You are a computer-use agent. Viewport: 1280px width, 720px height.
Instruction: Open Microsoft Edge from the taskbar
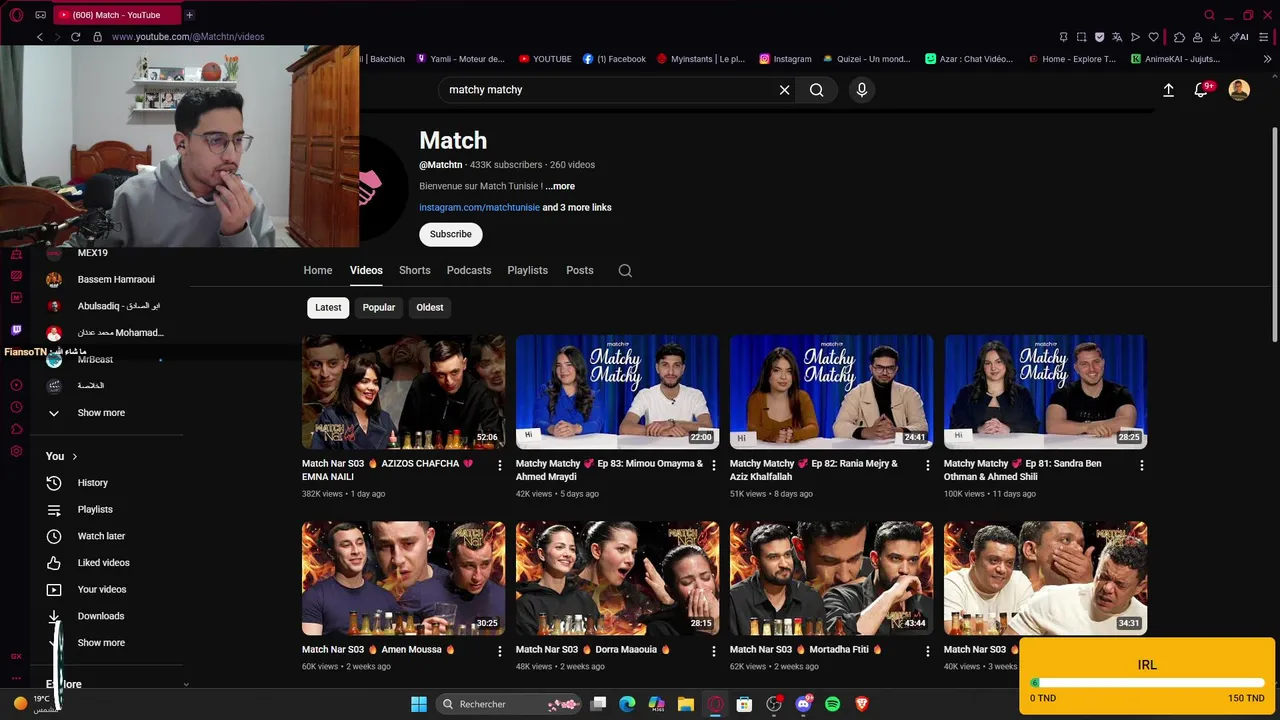coord(627,704)
